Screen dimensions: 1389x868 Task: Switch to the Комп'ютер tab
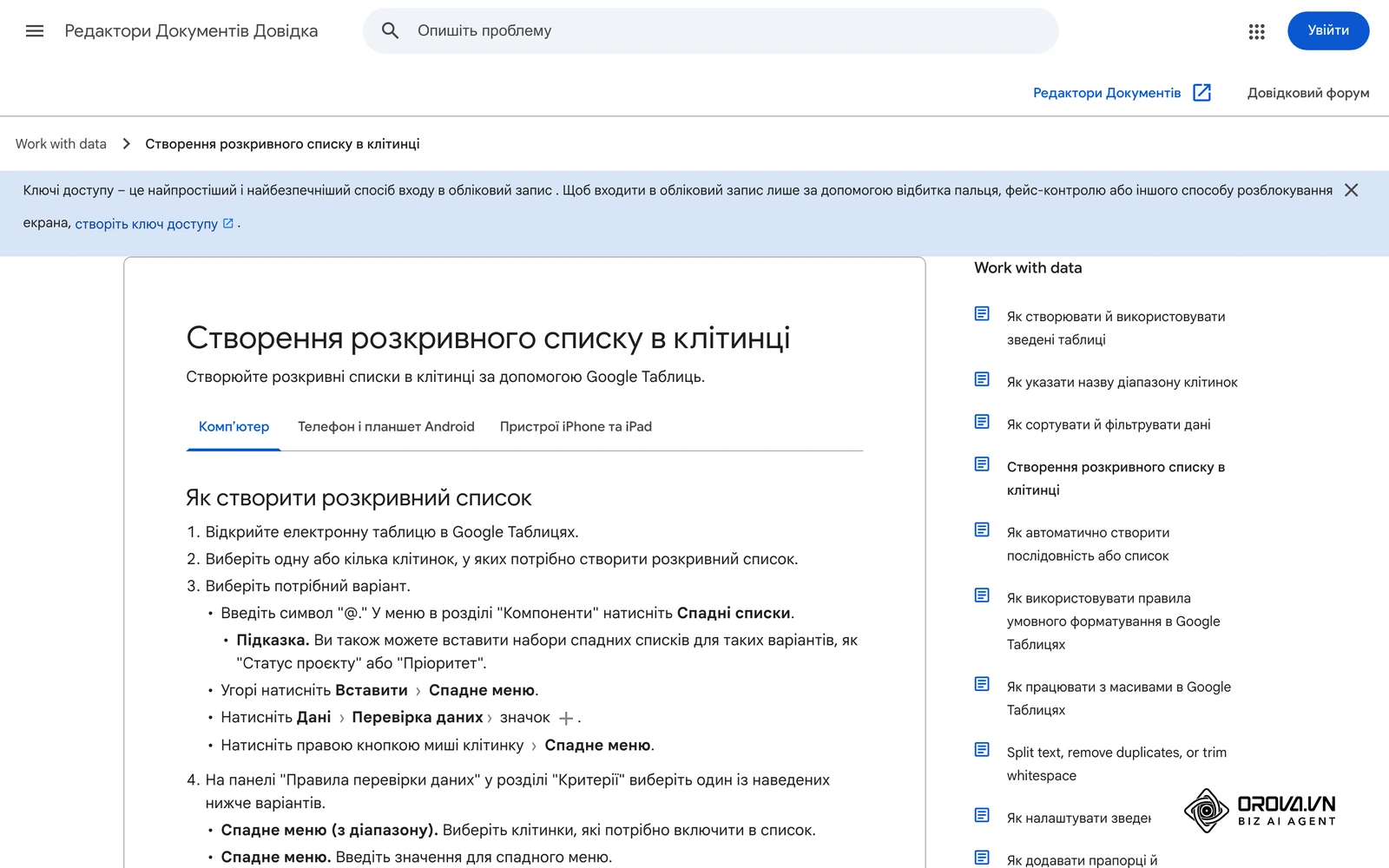pos(234,427)
